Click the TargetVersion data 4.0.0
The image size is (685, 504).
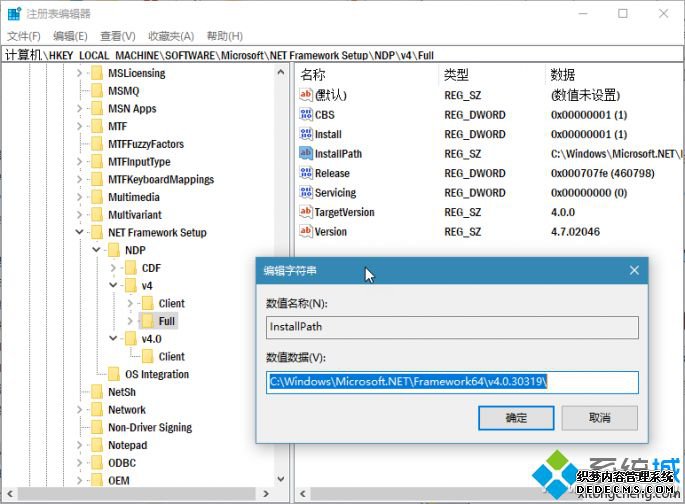(x=563, y=212)
